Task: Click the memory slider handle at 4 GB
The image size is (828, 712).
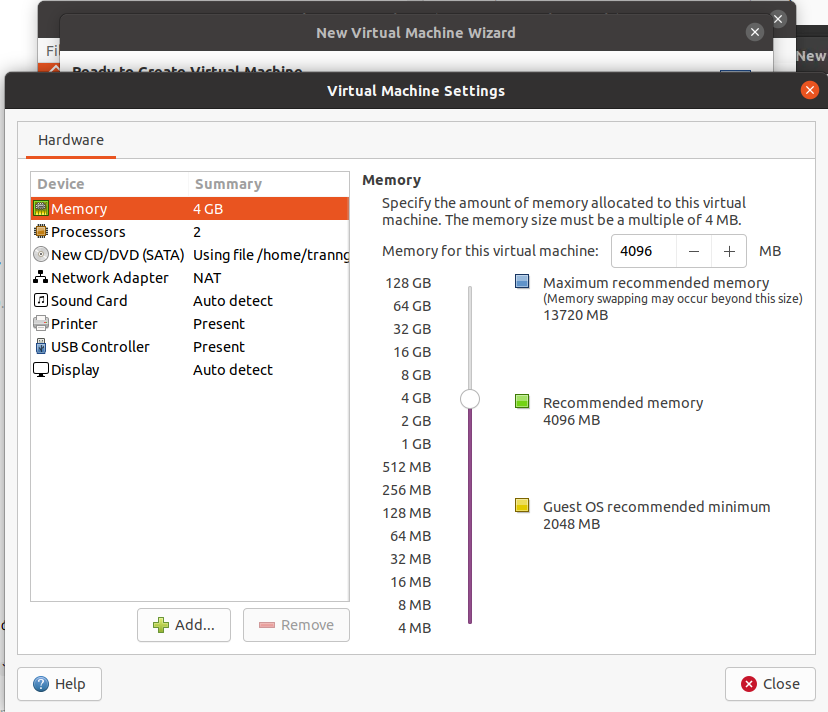Action: 470,399
